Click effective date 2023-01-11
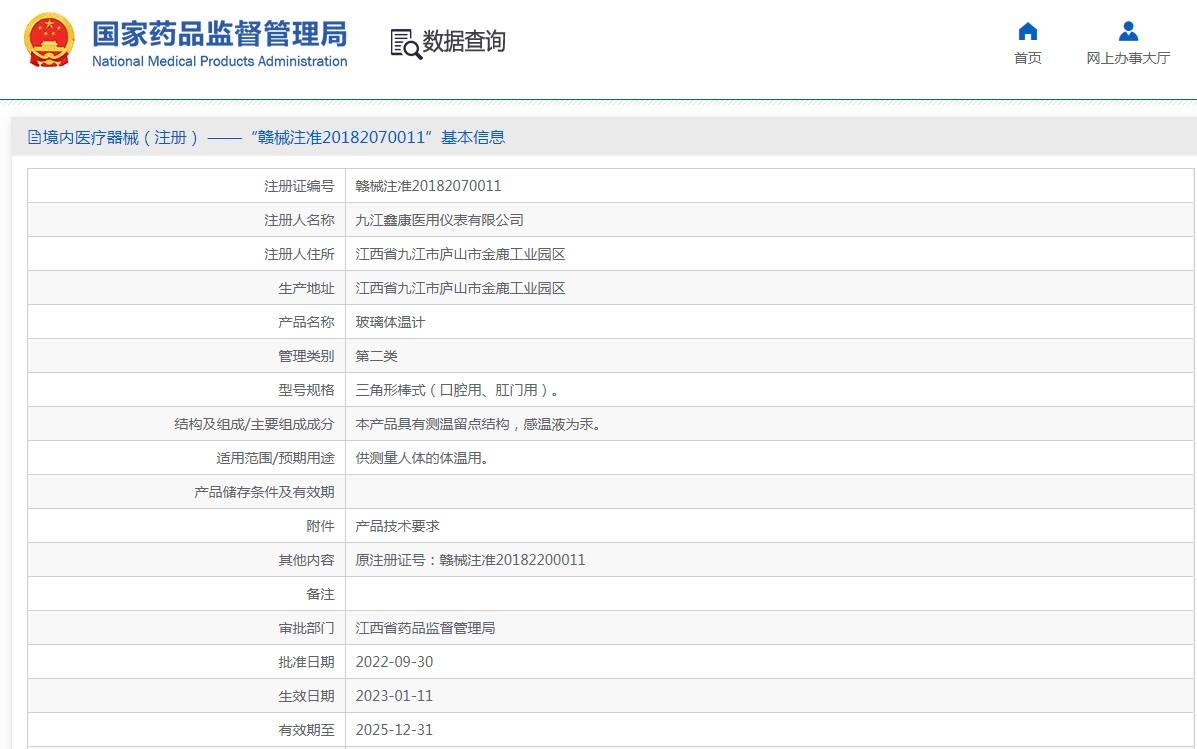The image size is (1197, 749). 394,696
